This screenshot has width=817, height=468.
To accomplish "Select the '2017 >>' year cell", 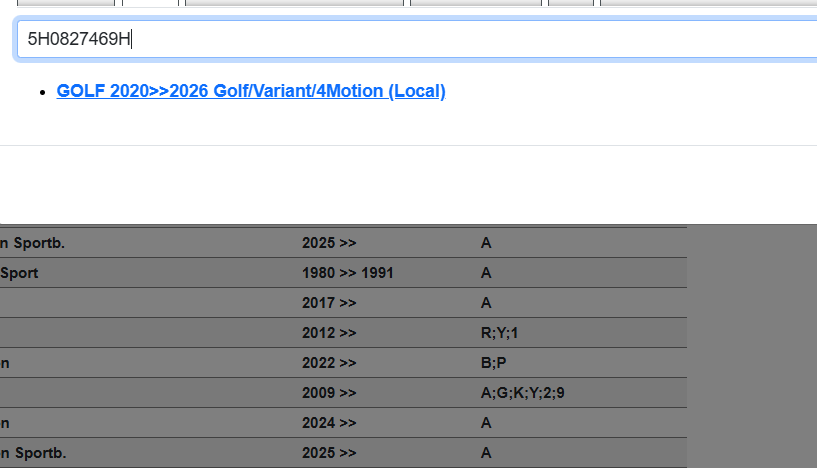I will pyautogui.click(x=329, y=303).
